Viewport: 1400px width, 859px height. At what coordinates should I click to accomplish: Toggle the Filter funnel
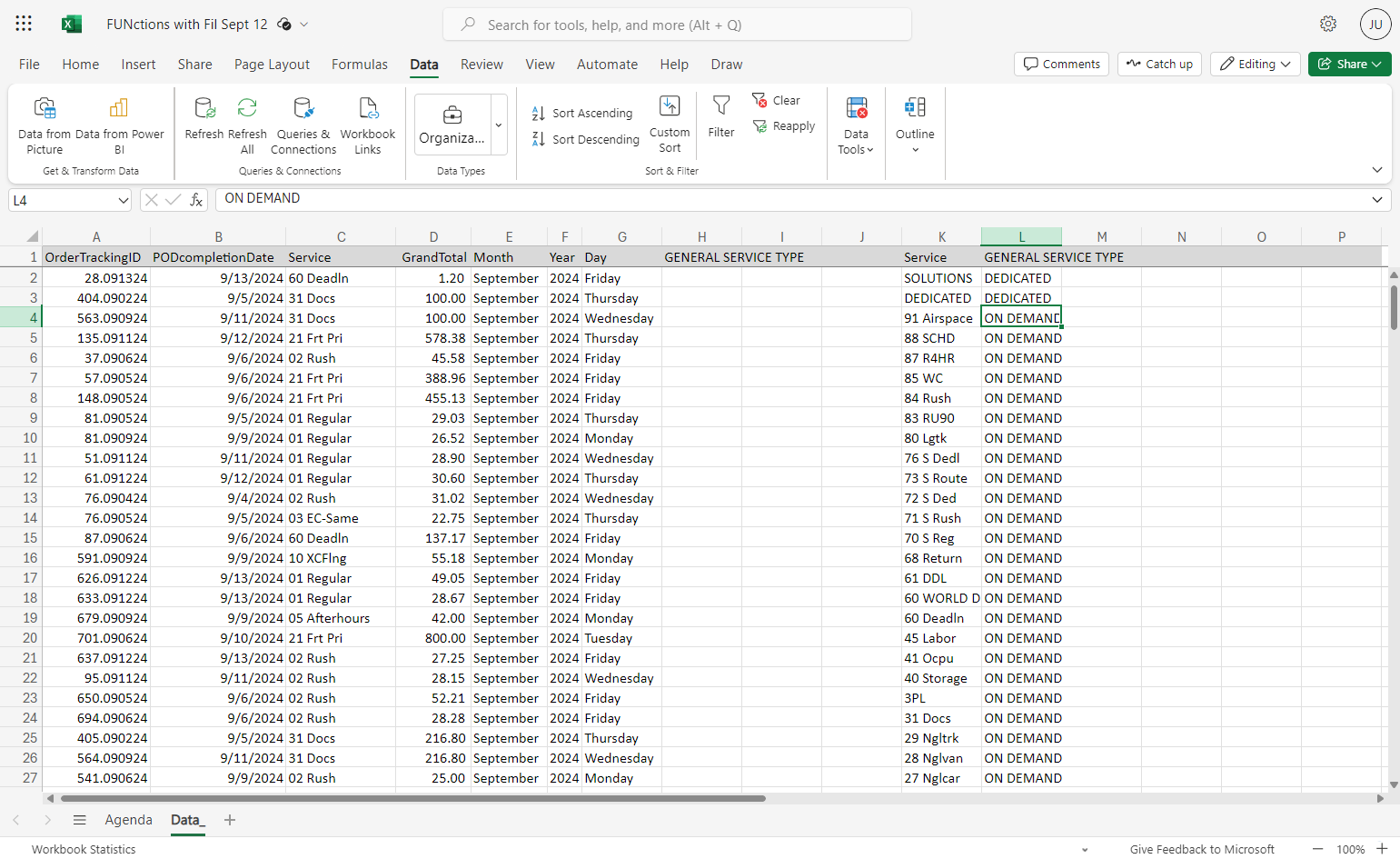pyautogui.click(x=721, y=117)
